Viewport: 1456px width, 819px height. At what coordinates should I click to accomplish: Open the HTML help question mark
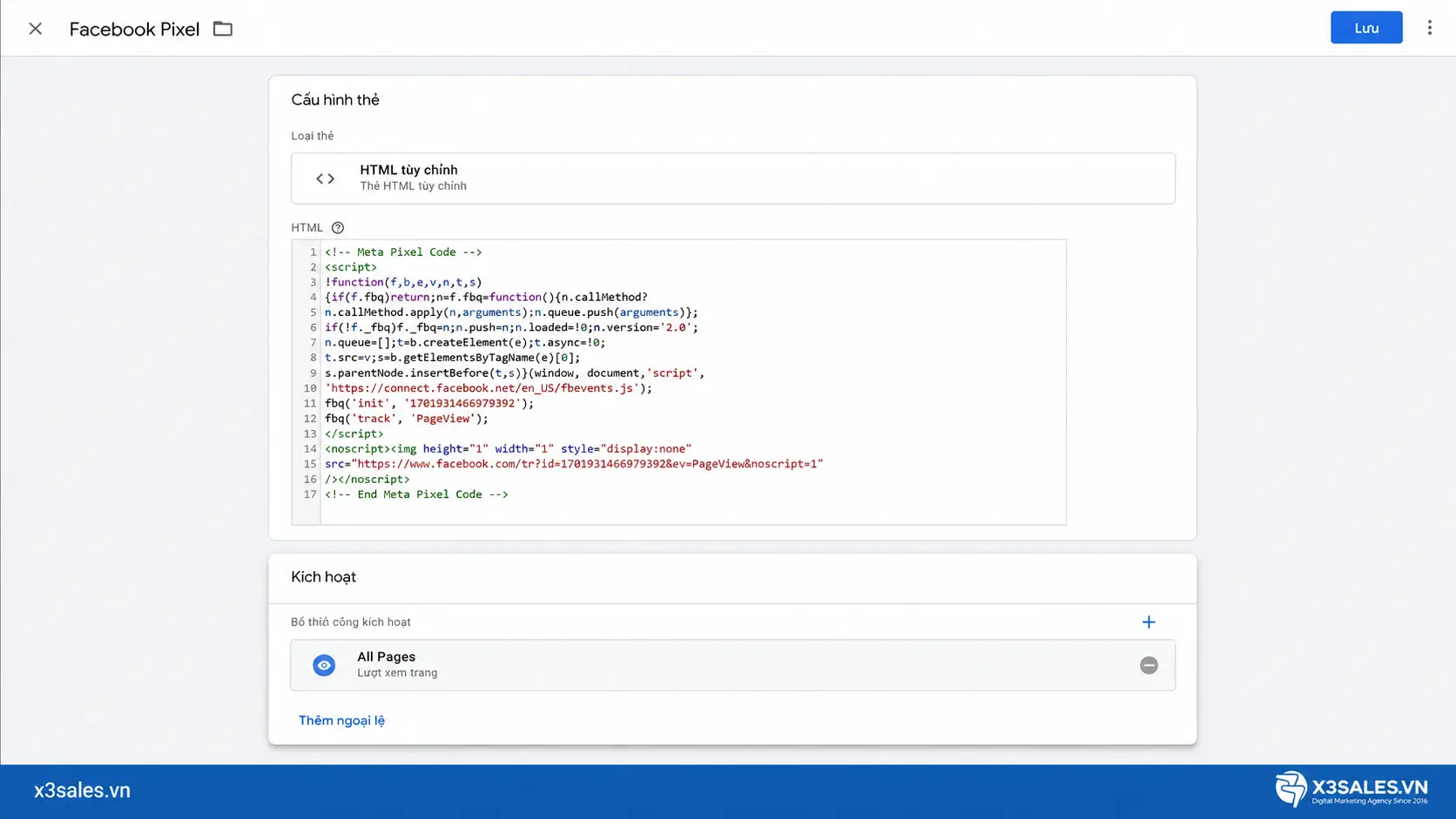[338, 228]
